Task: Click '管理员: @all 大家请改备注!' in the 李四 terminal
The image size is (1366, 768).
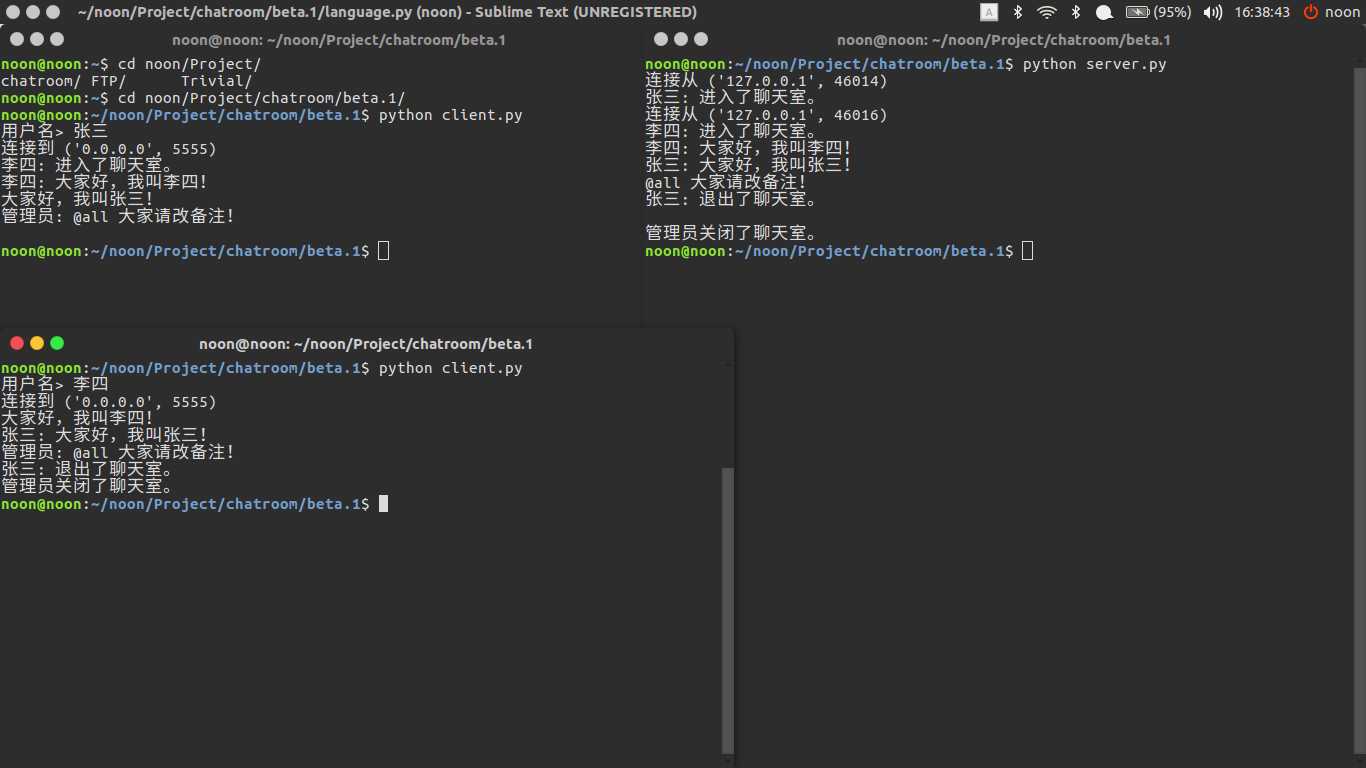Action: click(118, 453)
